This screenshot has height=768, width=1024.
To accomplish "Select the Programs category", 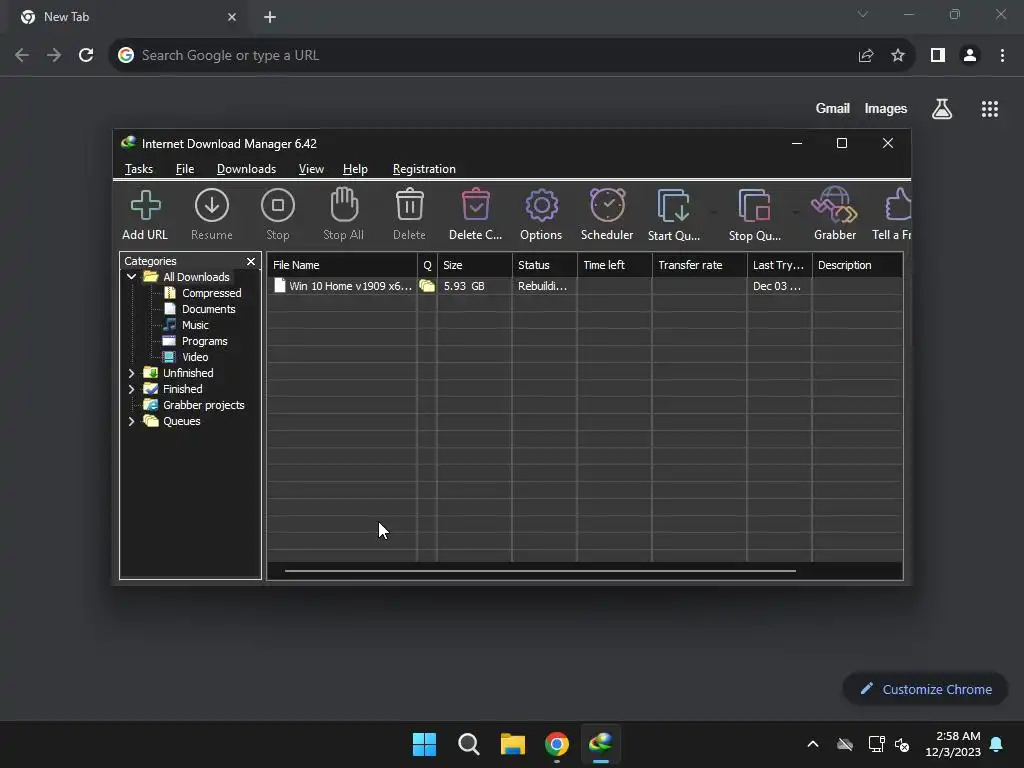I will coord(204,341).
